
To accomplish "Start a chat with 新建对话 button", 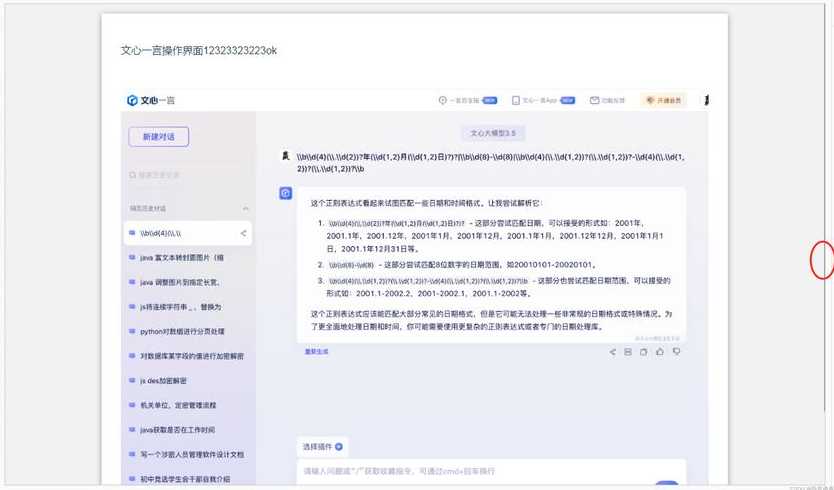I will (x=159, y=137).
